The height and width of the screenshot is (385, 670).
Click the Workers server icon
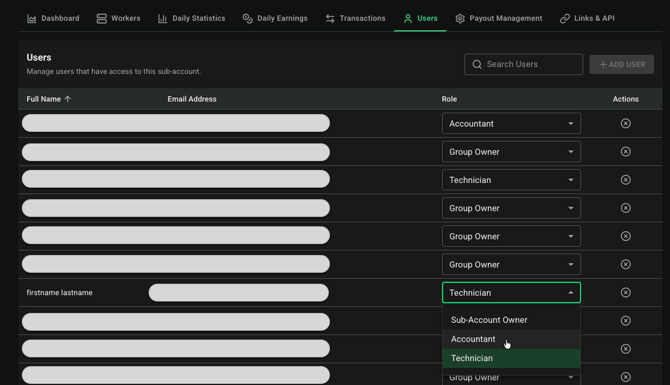pos(101,18)
